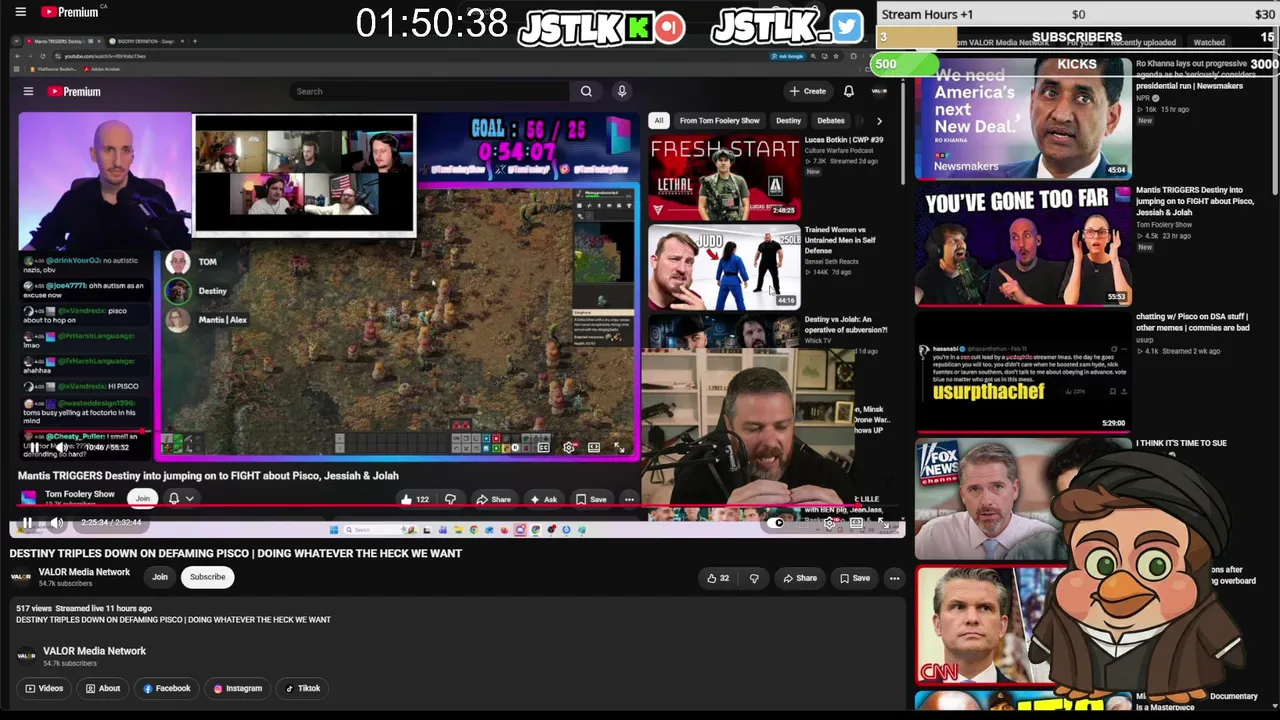
Task: Pause the main video at 2:25:34
Action: [x=27, y=522]
